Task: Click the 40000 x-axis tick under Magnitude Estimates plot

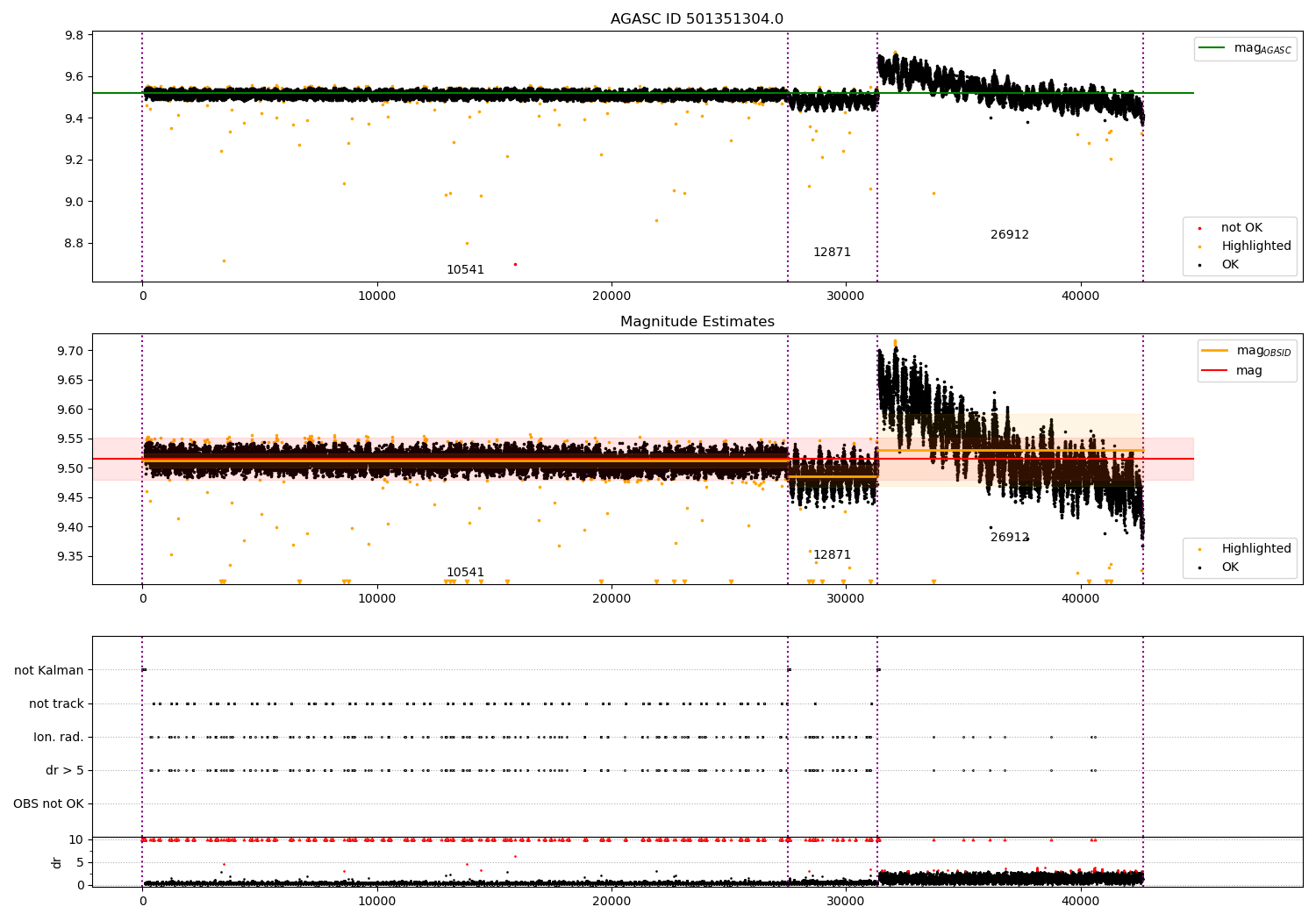Action: point(1080,599)
